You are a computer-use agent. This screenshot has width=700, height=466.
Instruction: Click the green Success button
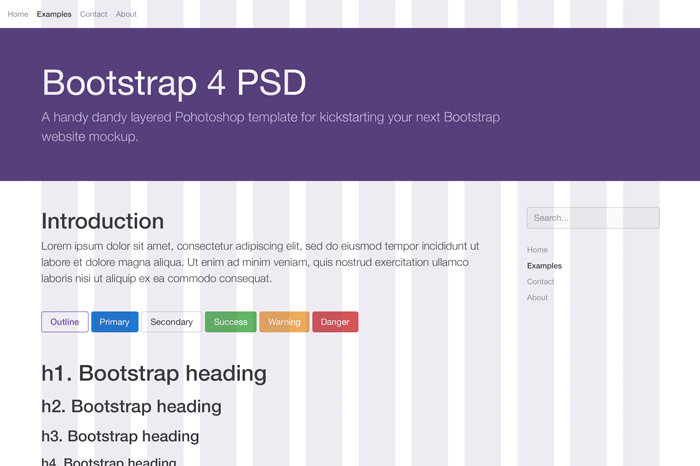click(230, 322)
